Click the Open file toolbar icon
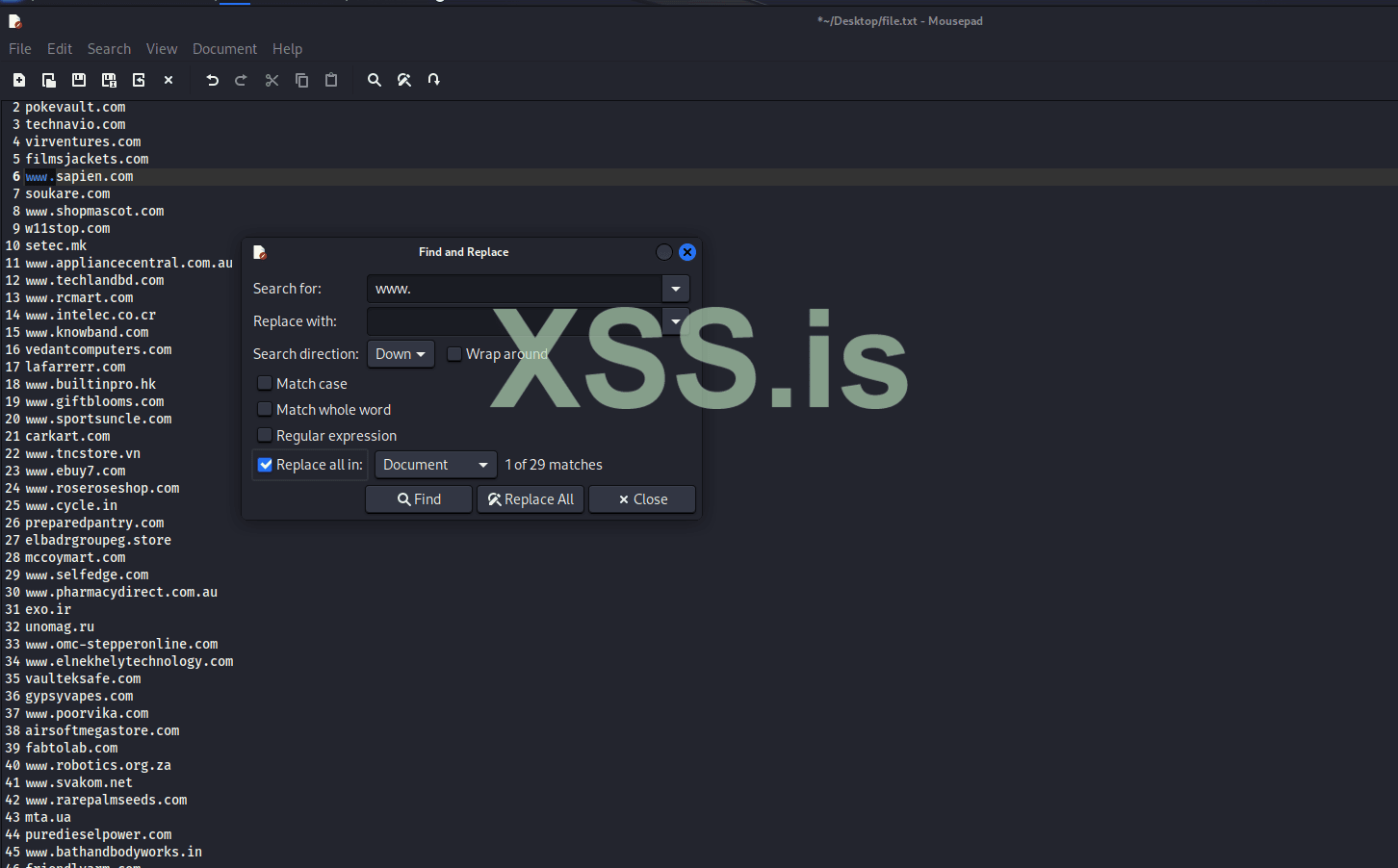 coord(49,80)
